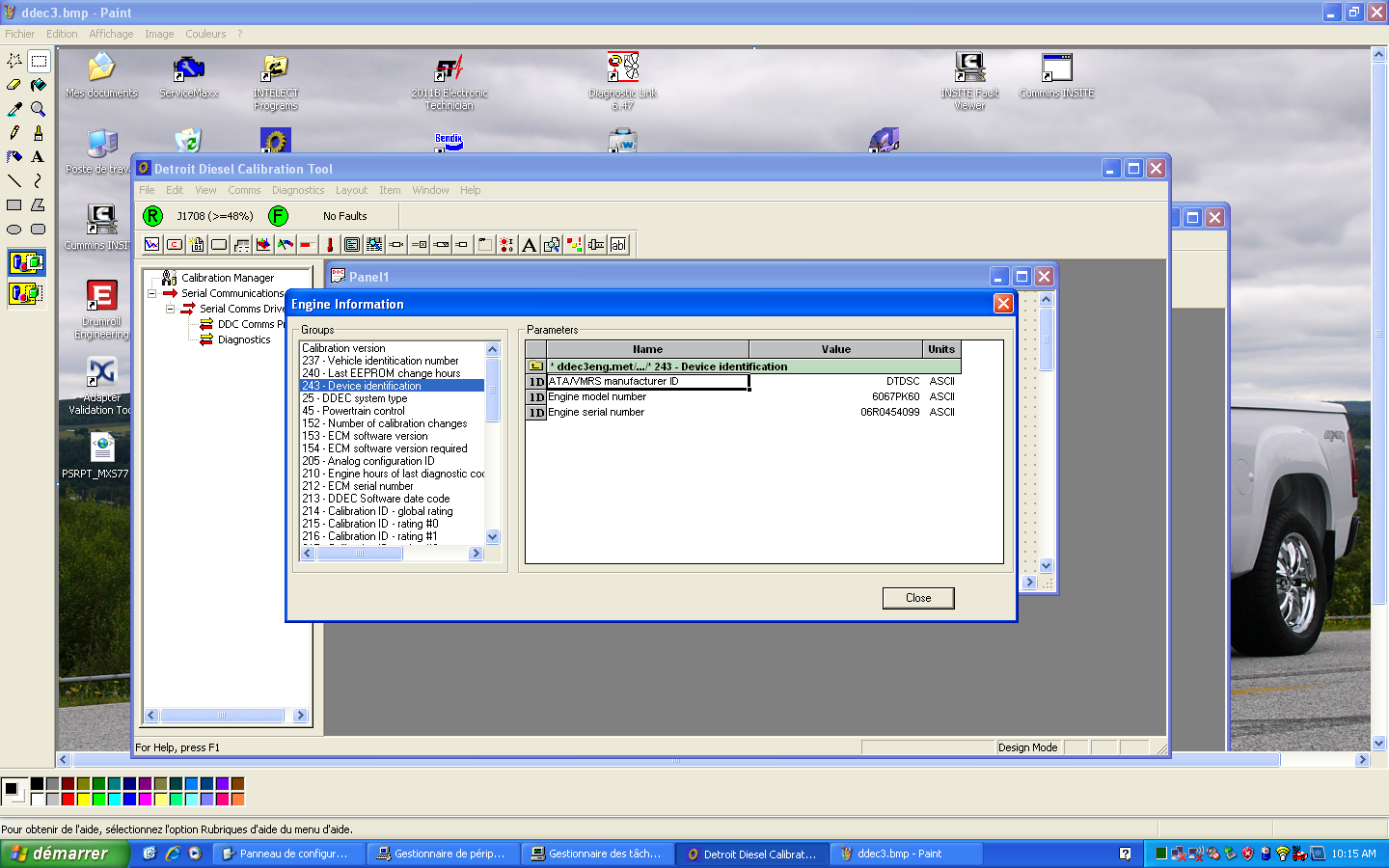
Task: Select Paint's Fill With Color tool
Action: click(x=39, y=85)
